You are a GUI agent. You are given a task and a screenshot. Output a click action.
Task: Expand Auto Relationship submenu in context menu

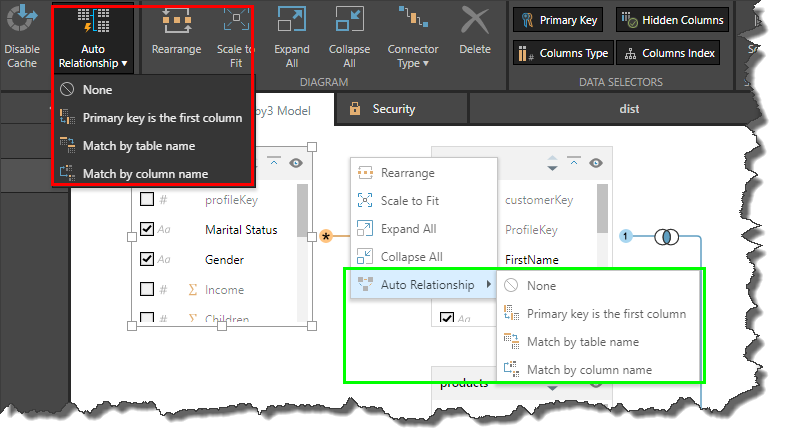point(424,285)
